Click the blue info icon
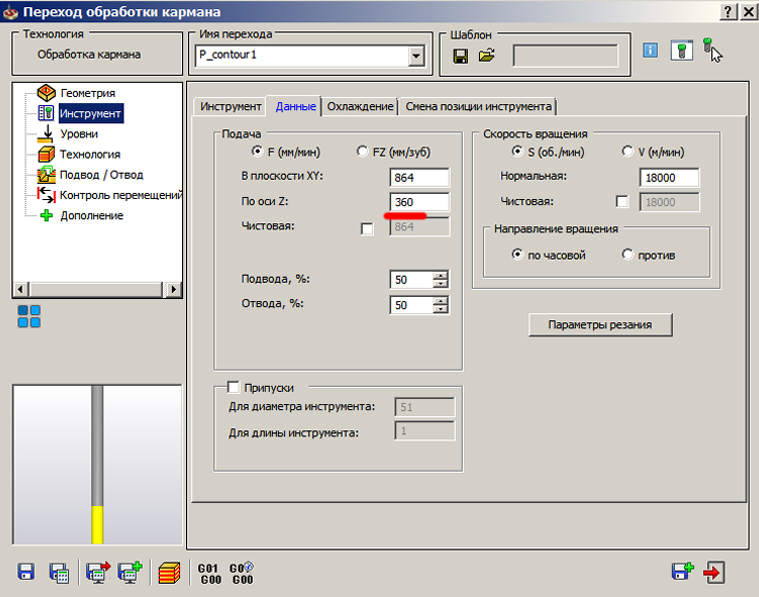 650,50
